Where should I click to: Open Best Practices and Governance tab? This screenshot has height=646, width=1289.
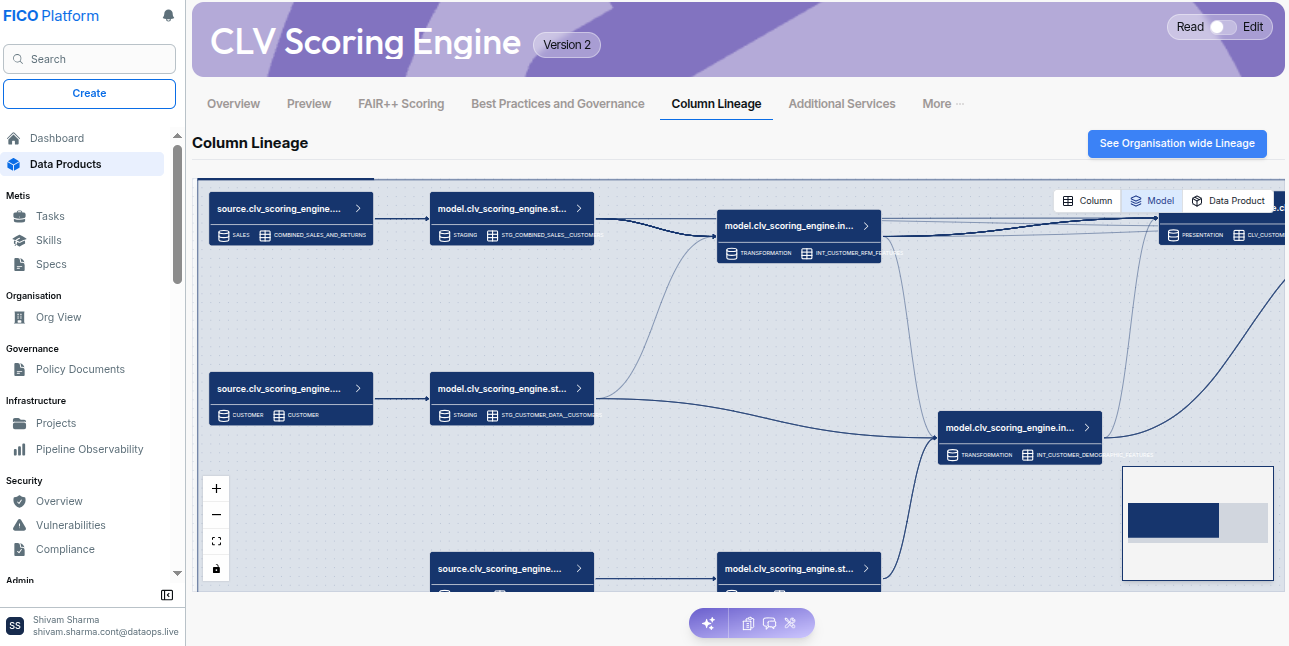(558, 104)
